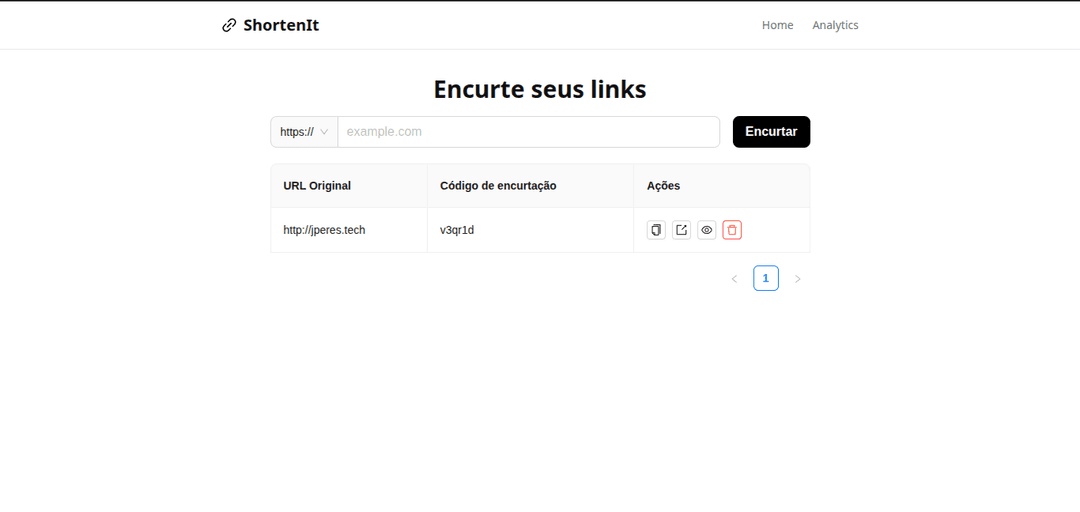
Task: Open the v3qr1d short link externally
Action: [681, 230]
